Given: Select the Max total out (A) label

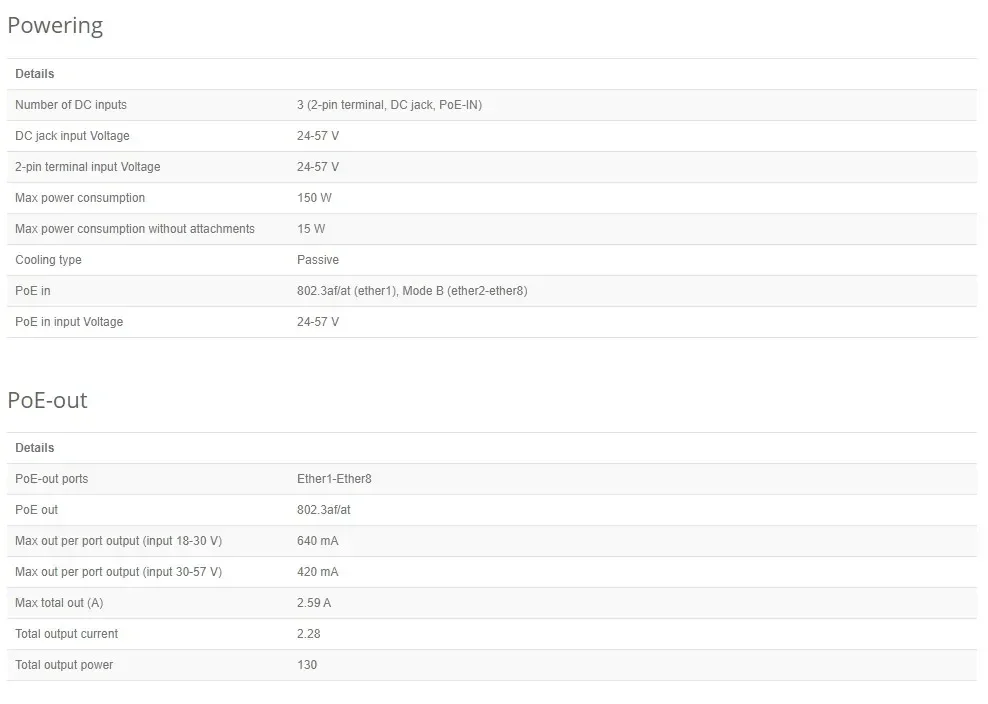Looking at the screenshot, I should click(59, 603).
